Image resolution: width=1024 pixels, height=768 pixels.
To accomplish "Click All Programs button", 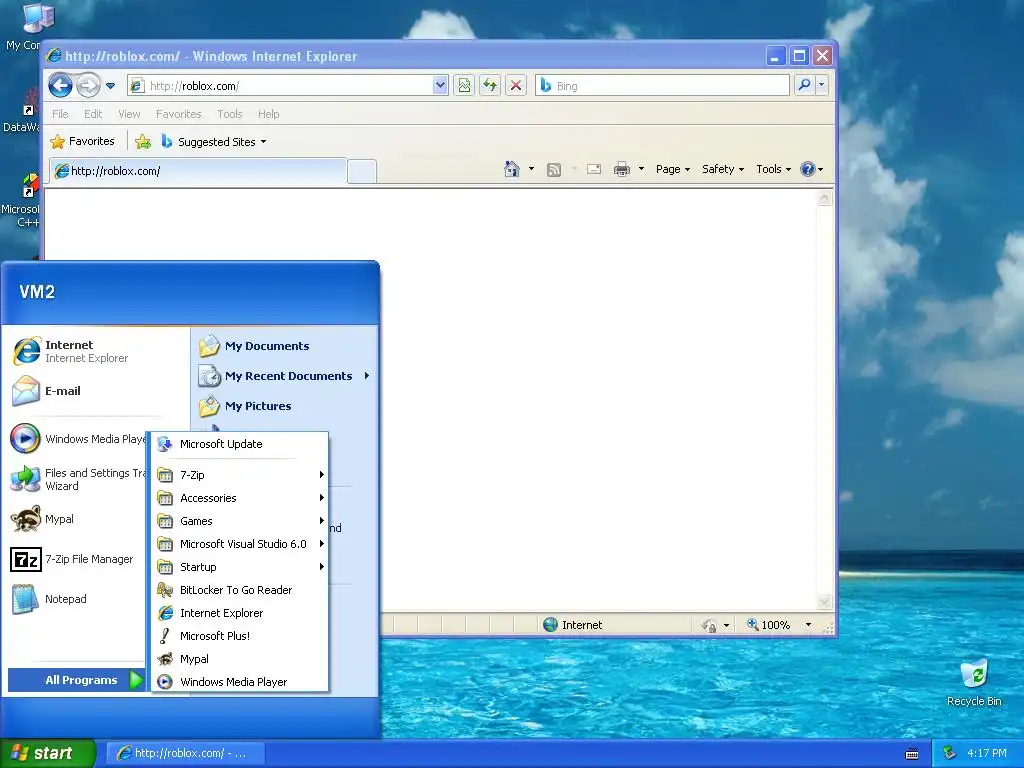I will (76, 680).
